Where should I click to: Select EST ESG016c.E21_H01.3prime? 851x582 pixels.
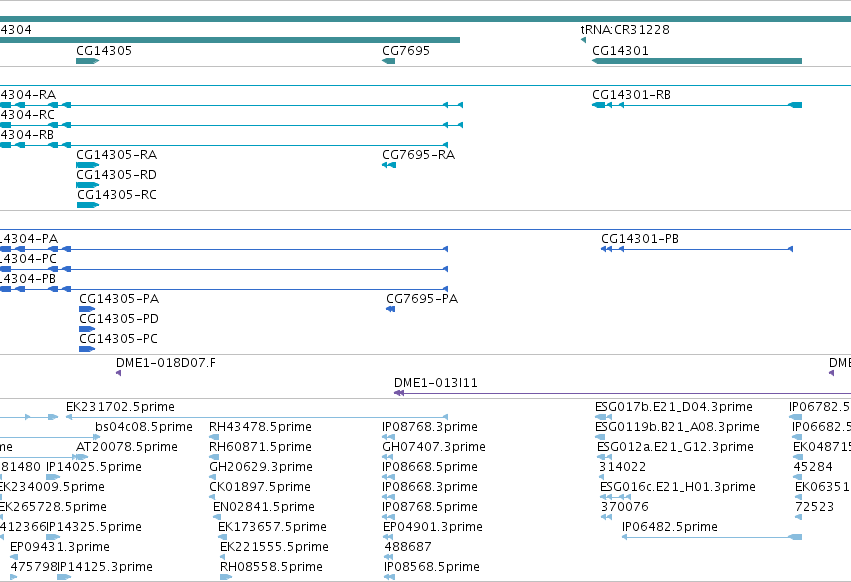(677, 488)
